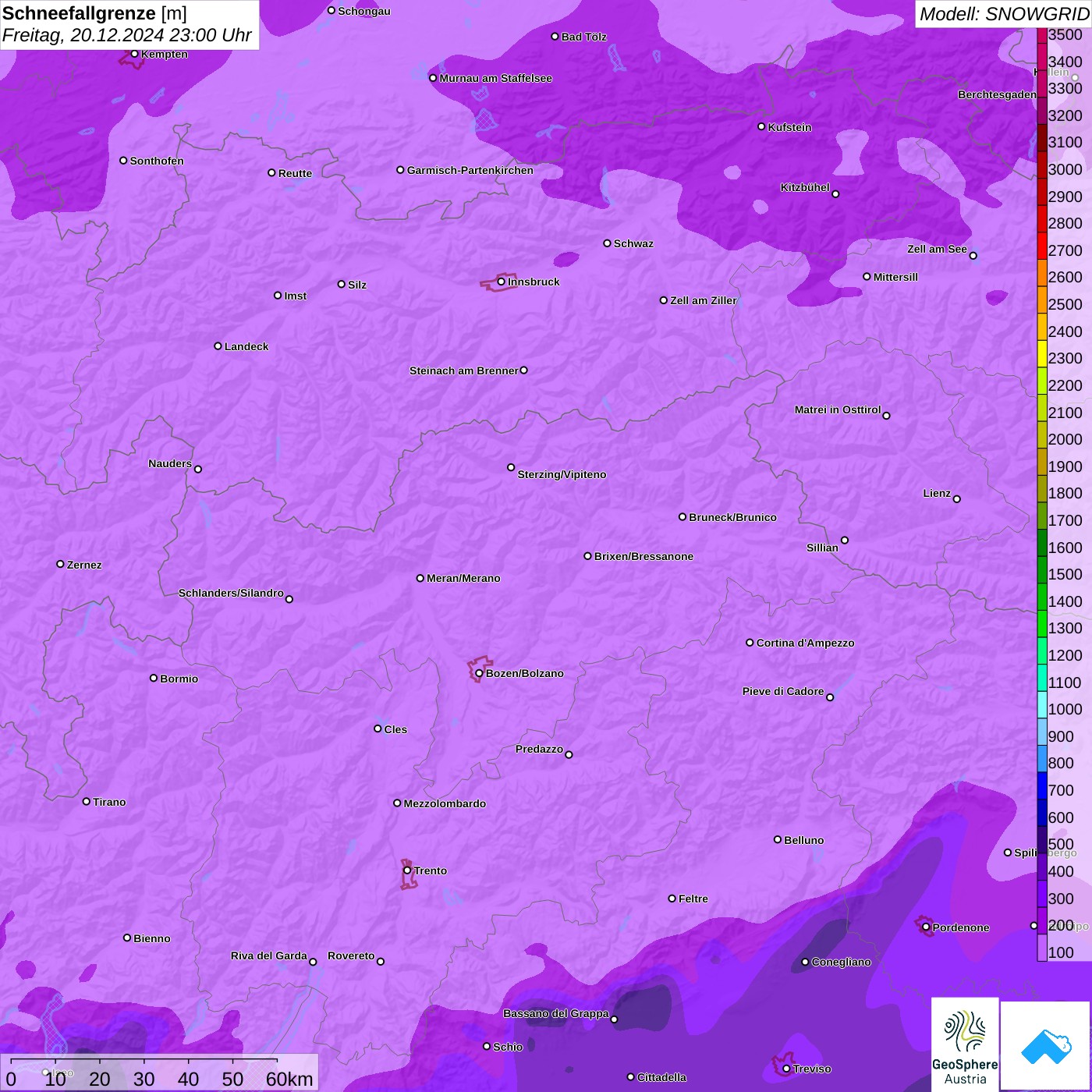
Task: Click the '60km' scale bar label
Action: coord(289,1079)
